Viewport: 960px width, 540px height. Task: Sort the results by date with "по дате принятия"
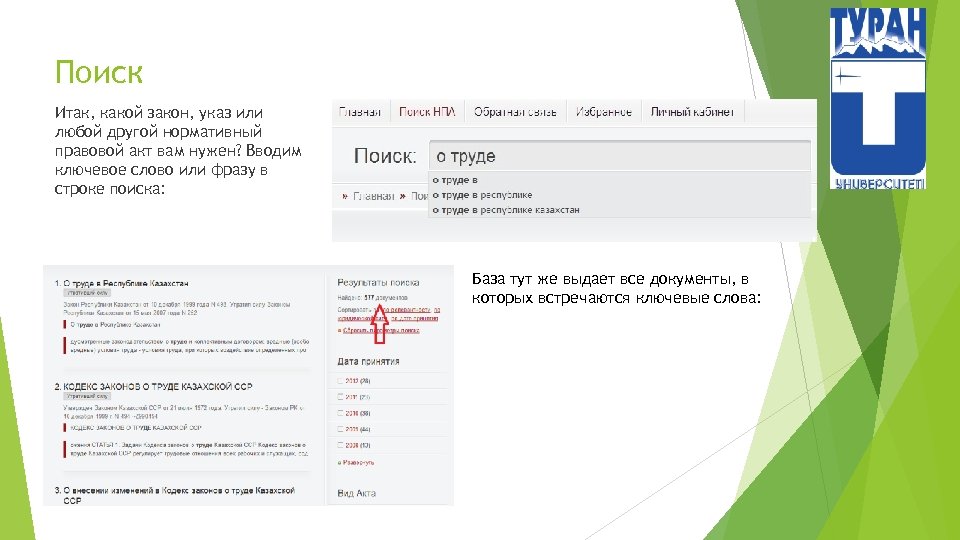[414, 318]
